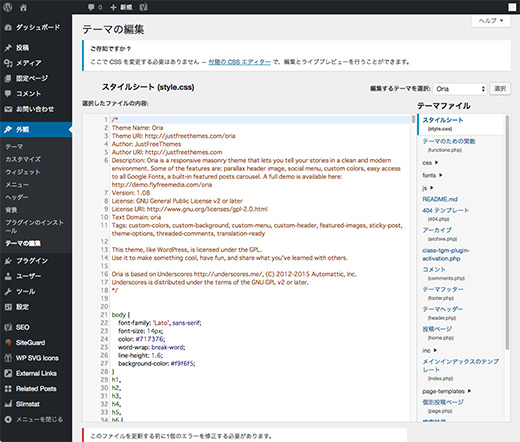
Task: Open the theme select dropdown showing Oria
Action: tap(460, 89)
